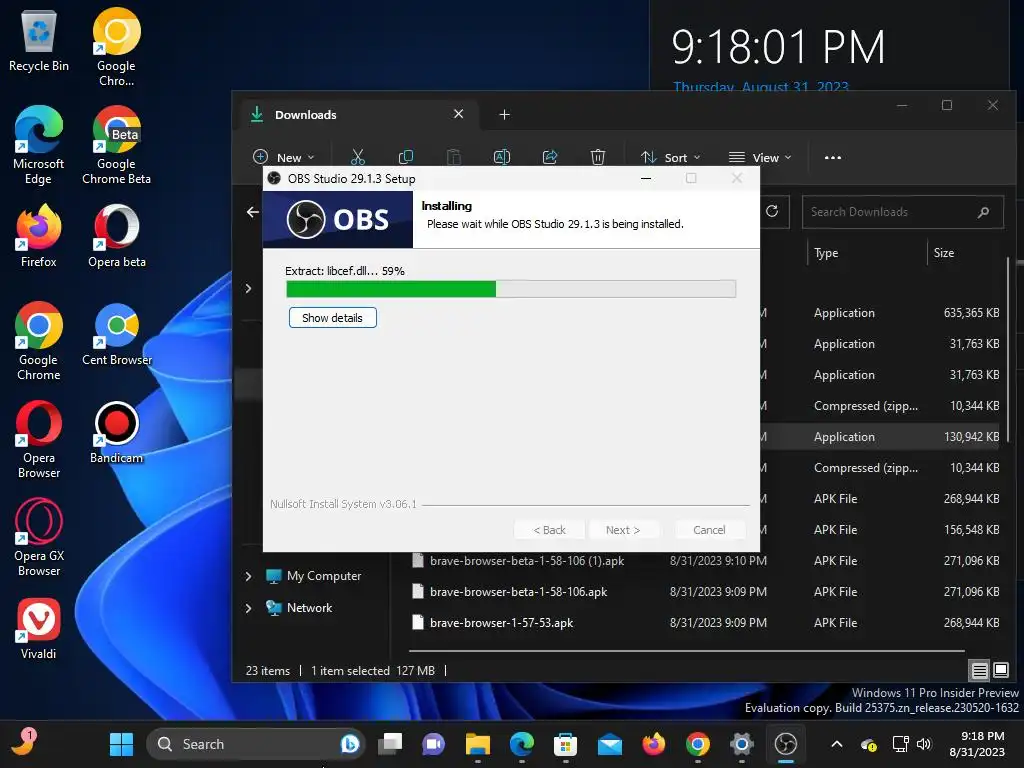Open the See more ellipsis menu
Screen dimensions: 1024x768
click(x=833, y=157)
